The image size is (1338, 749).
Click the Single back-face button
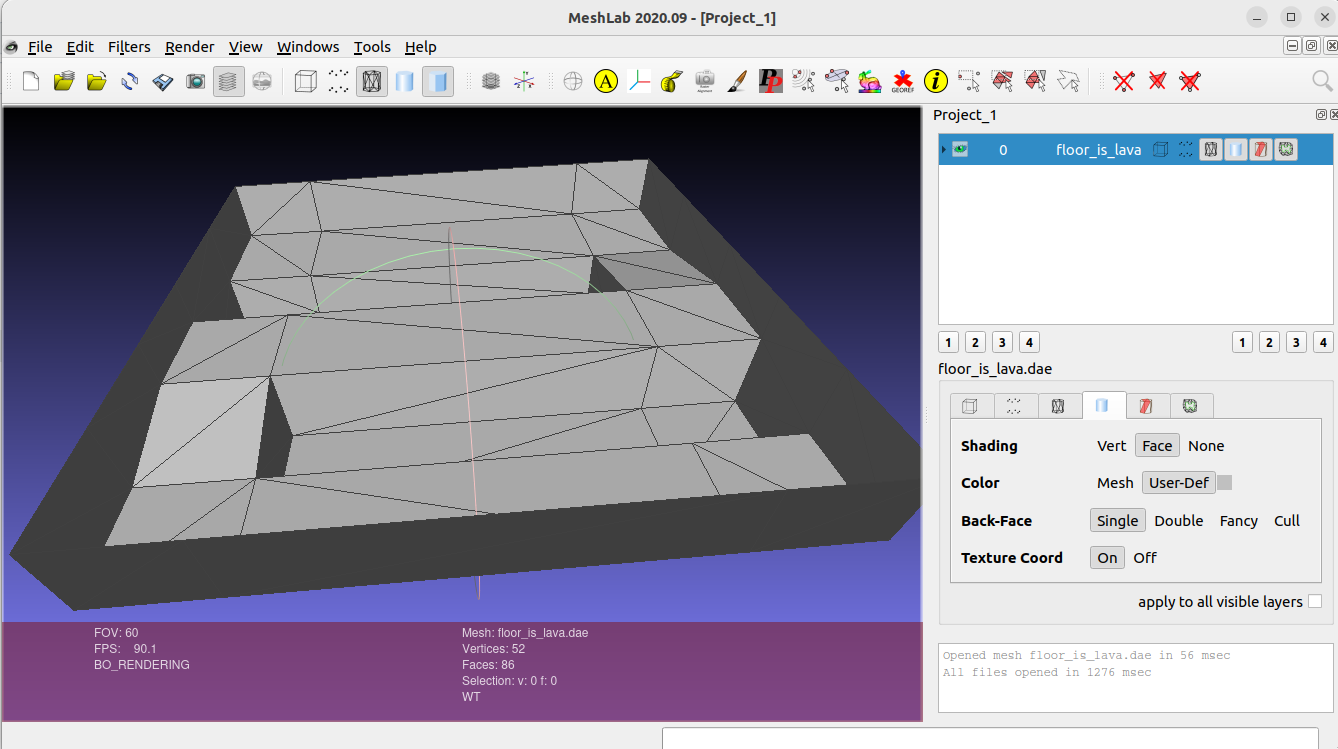pyautogui.click(x=1117, y=521)
